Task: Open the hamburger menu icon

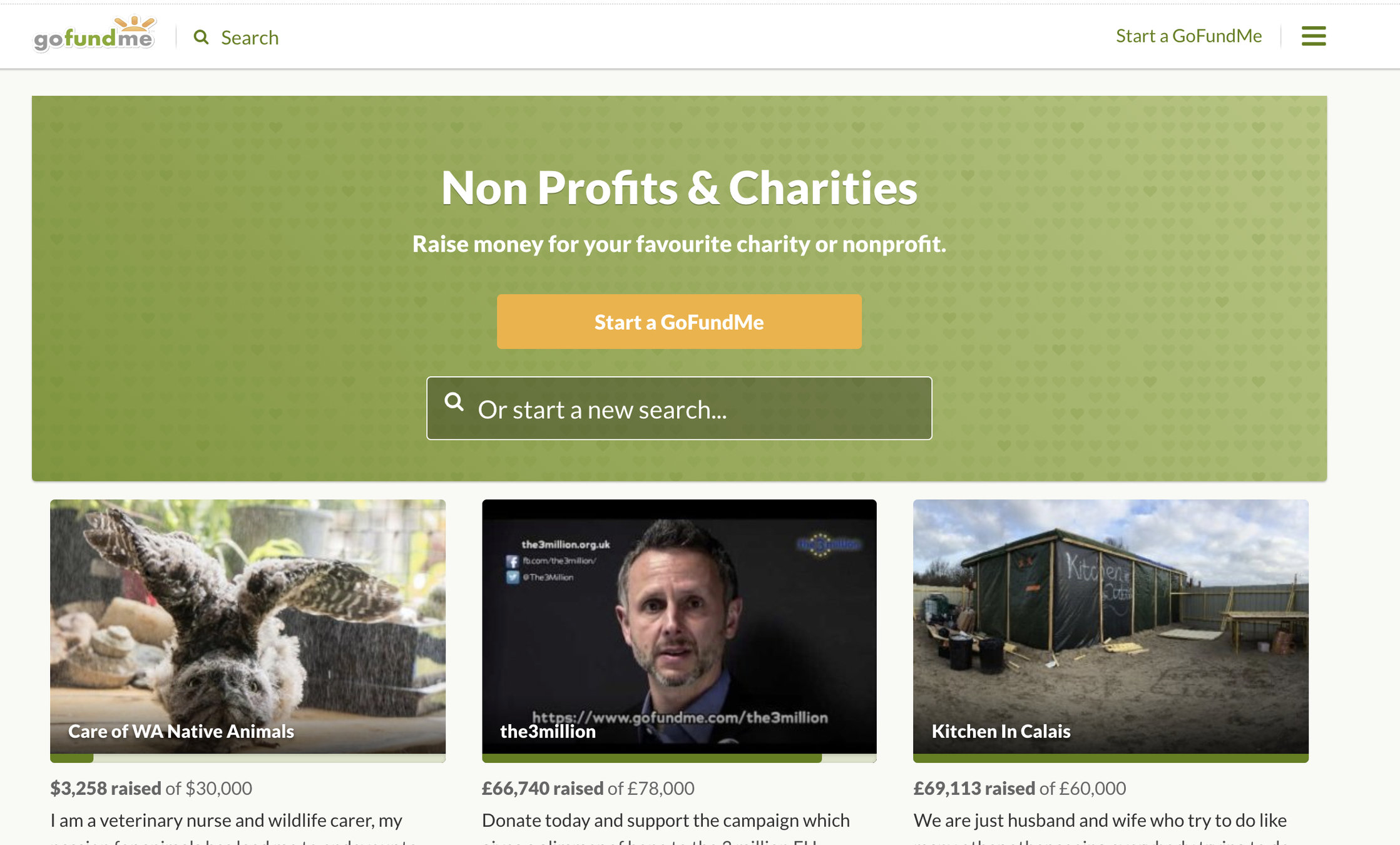Action: [x=1314, y=36]
